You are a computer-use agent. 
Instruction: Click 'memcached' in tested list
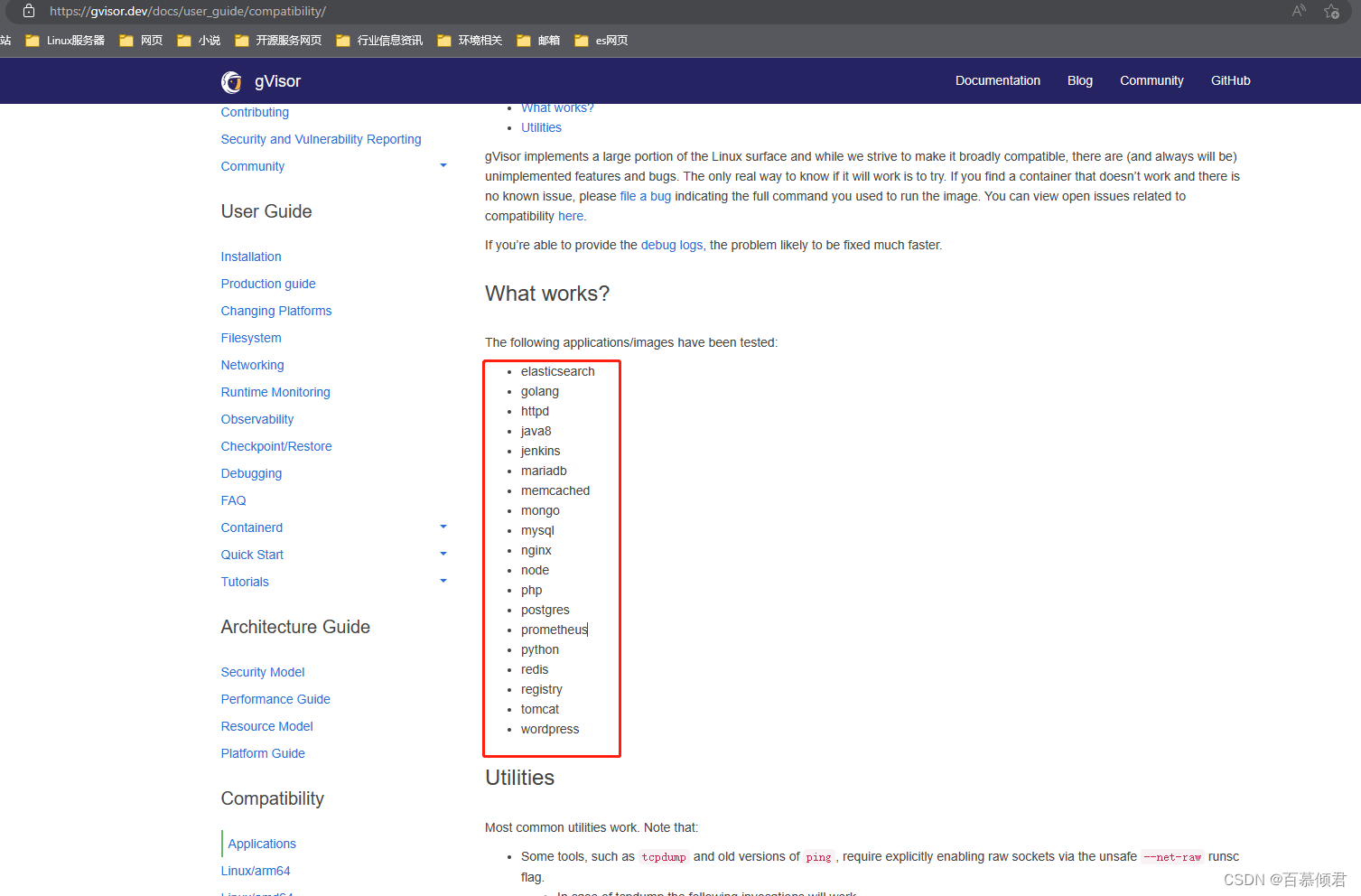[555, 490]
